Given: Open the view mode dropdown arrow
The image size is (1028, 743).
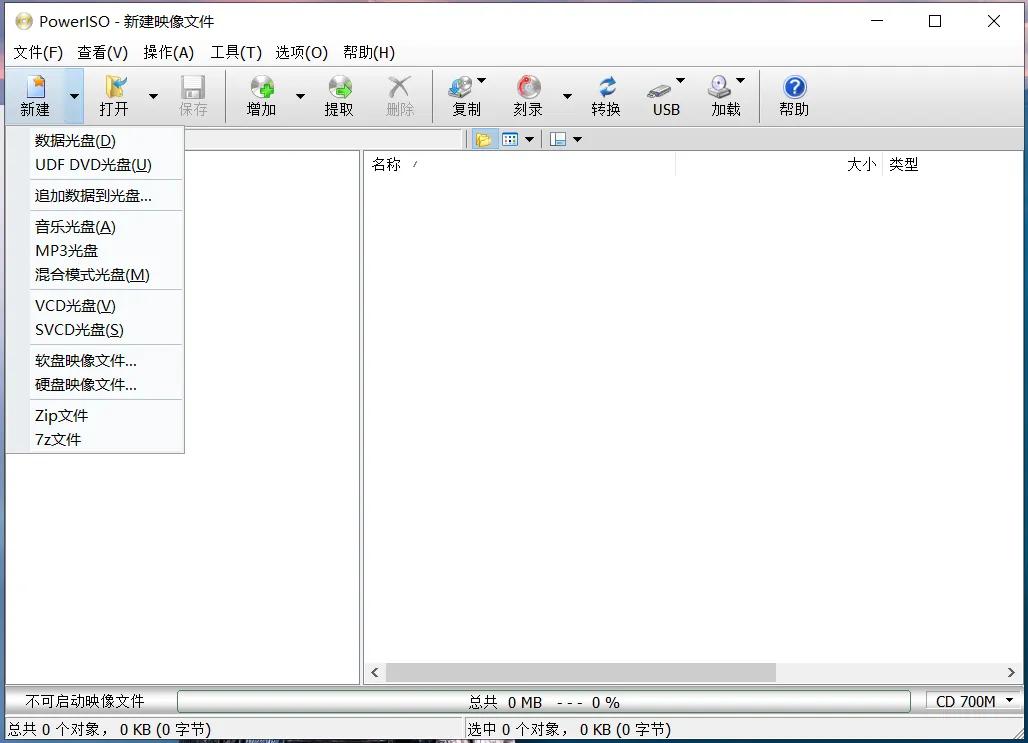Looking at the screenshot, I should pos(529,139).
